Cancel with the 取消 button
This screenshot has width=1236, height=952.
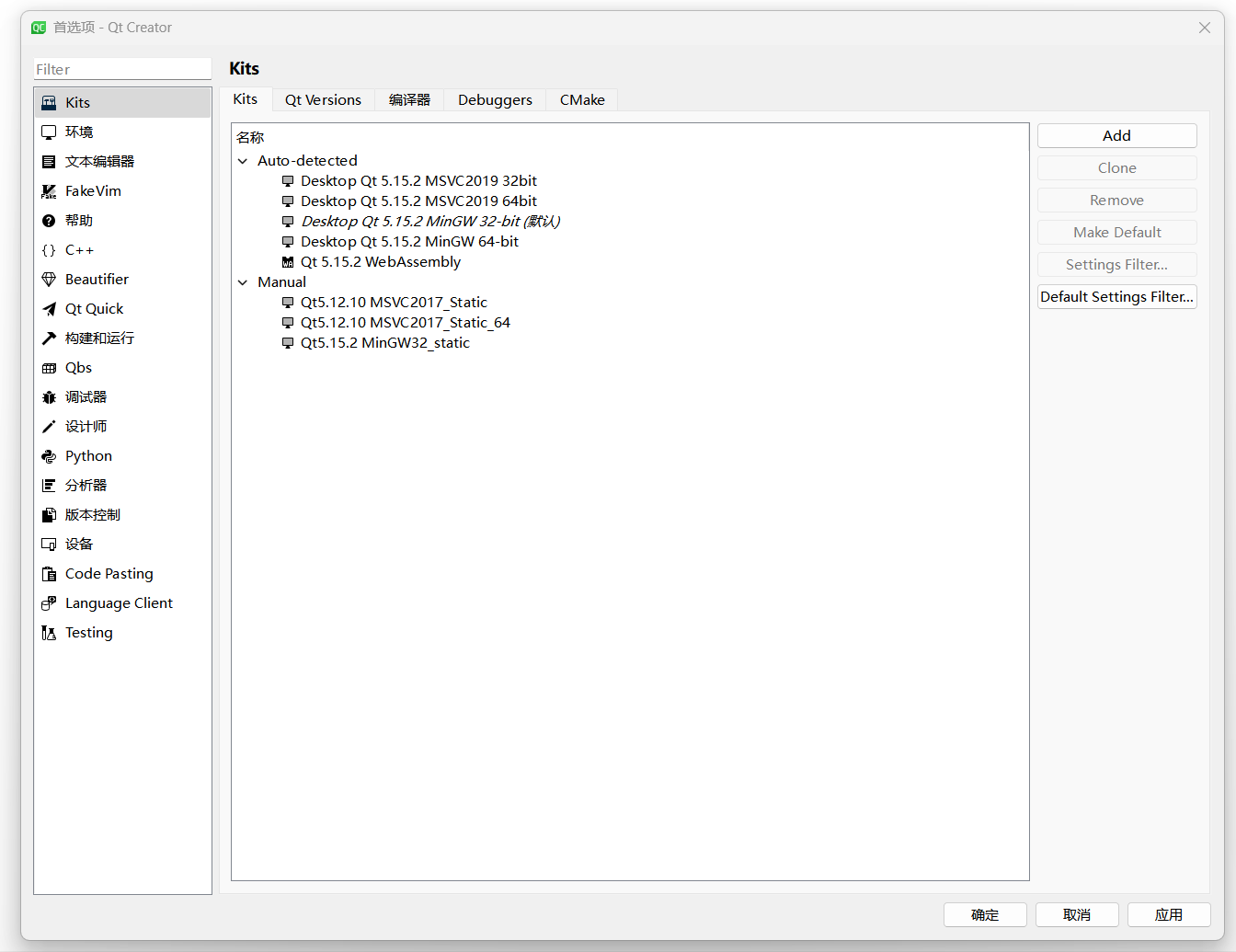point(1077,914)
